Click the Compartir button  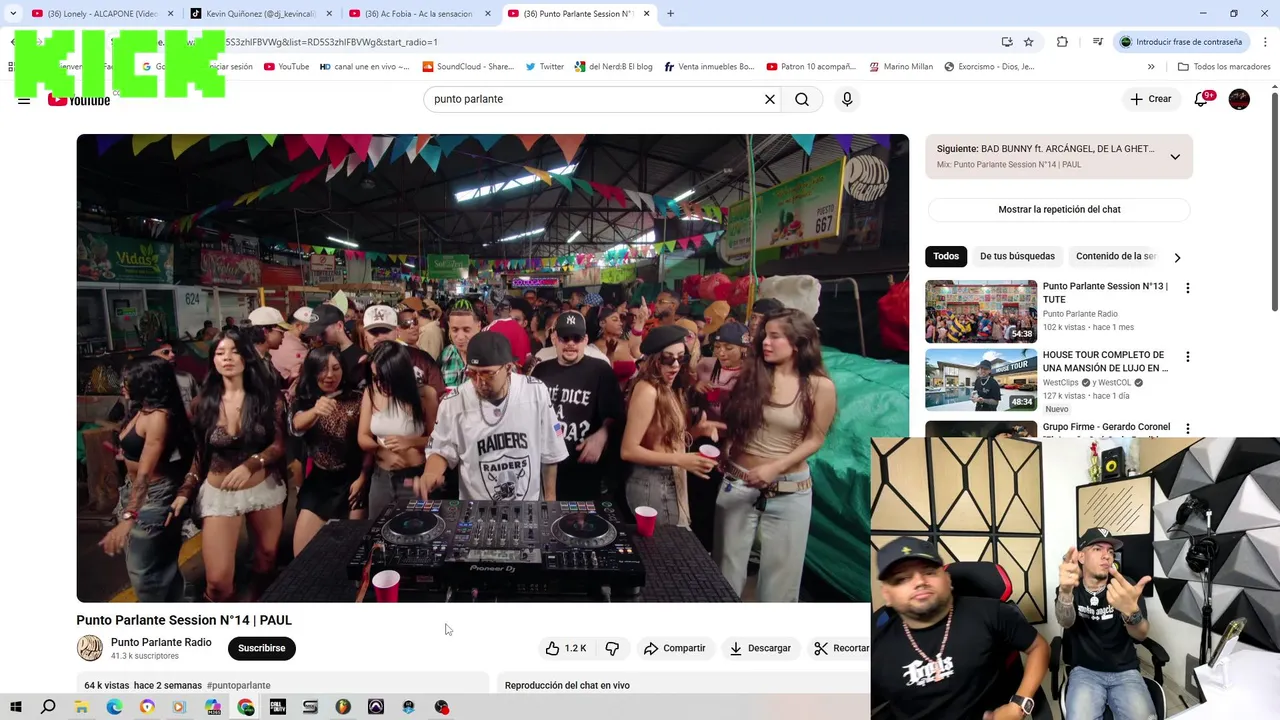(x=675, y=648)
